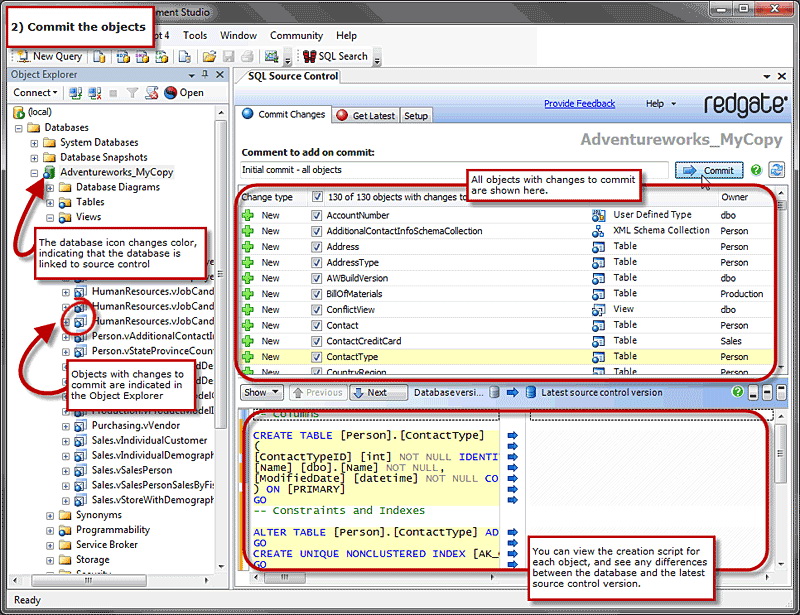Viewport: 800px width, 615px height.
Task: Click the Previous difference button
Action: 318,392
